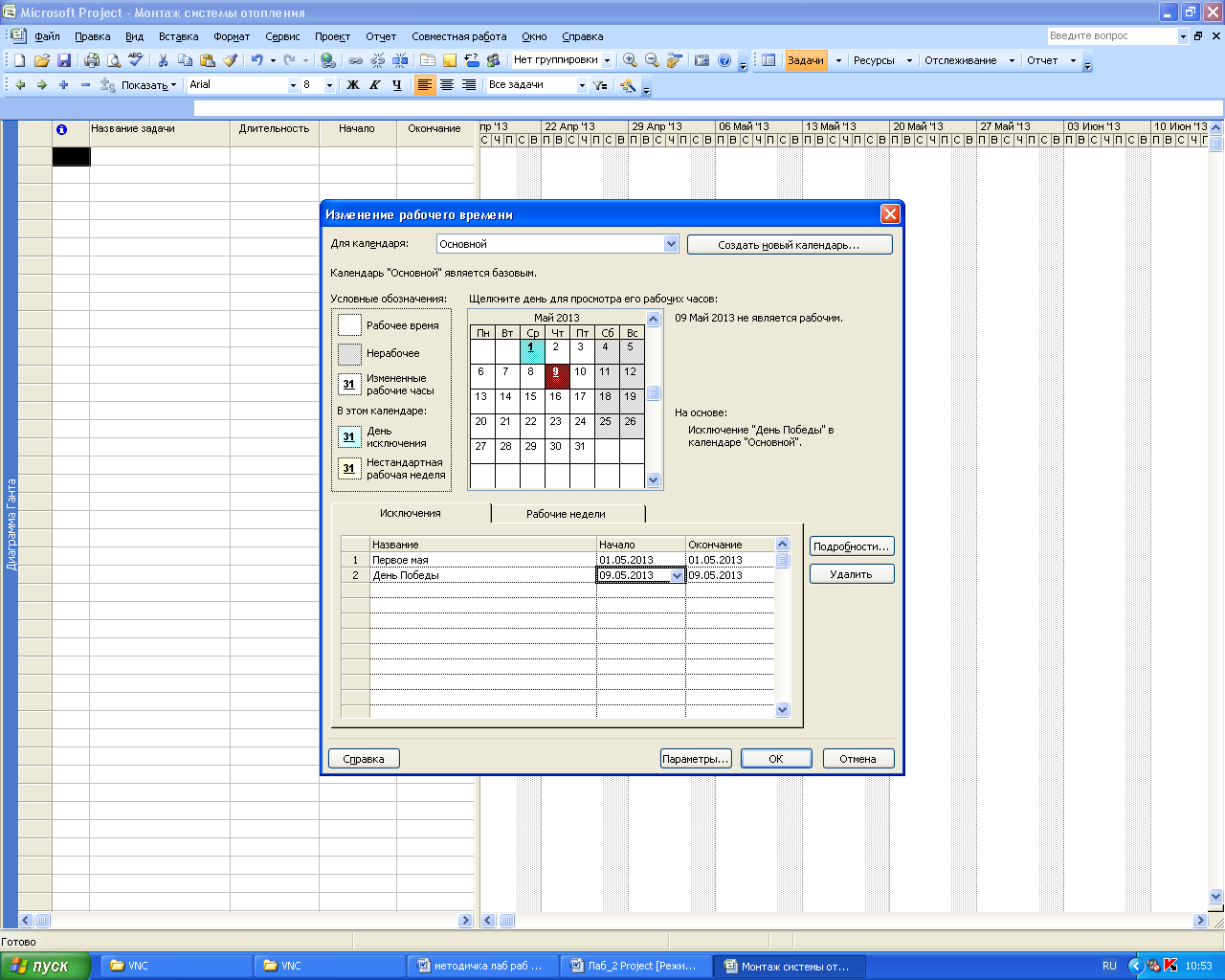Go to selected task icon
The height and width of the screenshot is (980, 1225).
click(x=675, y=60)
